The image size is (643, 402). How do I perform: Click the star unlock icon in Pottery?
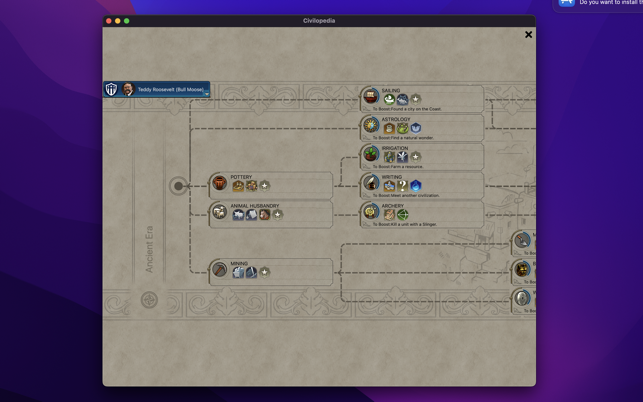(264, 186)
